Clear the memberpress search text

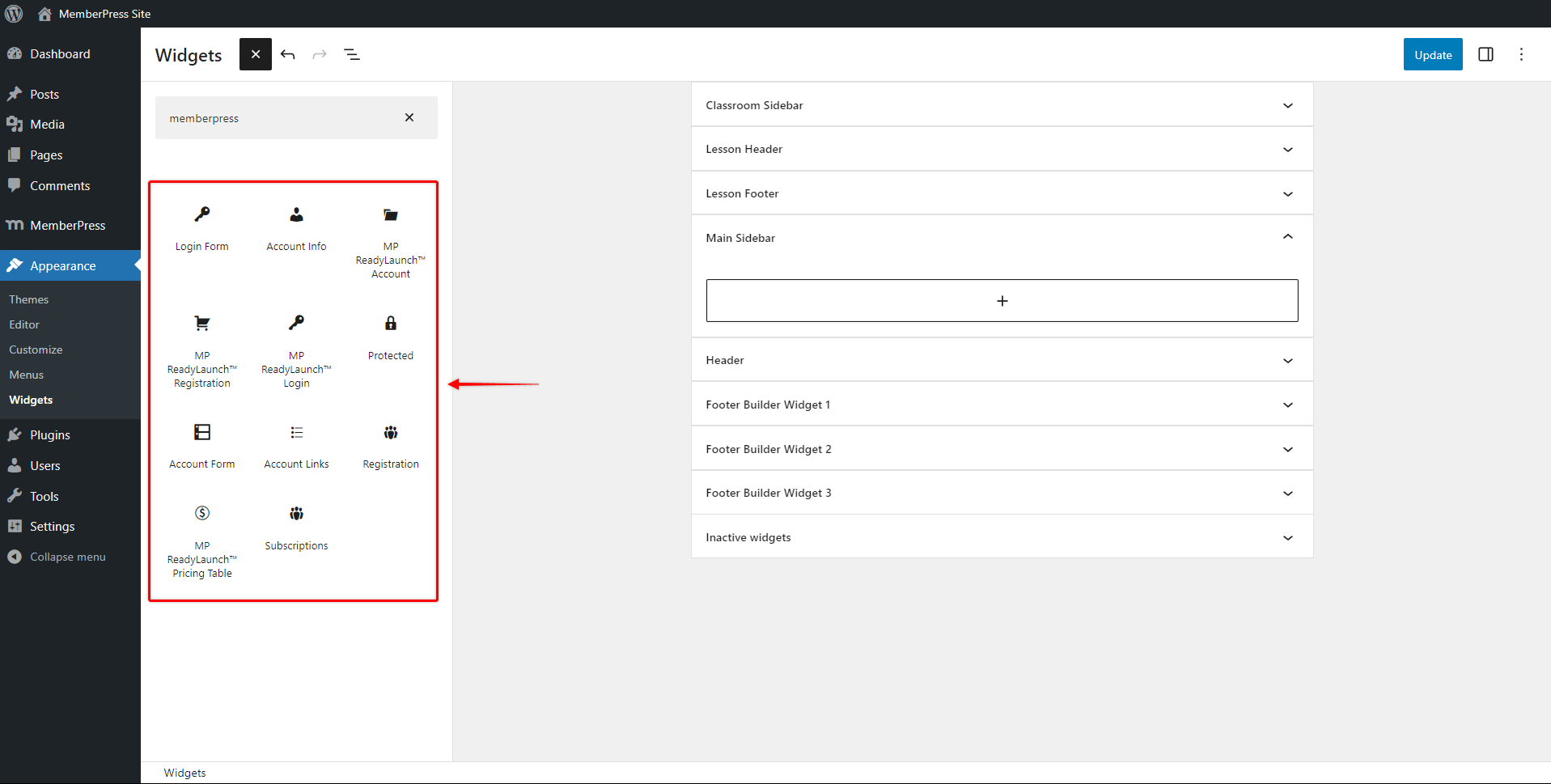pos(409,117)
